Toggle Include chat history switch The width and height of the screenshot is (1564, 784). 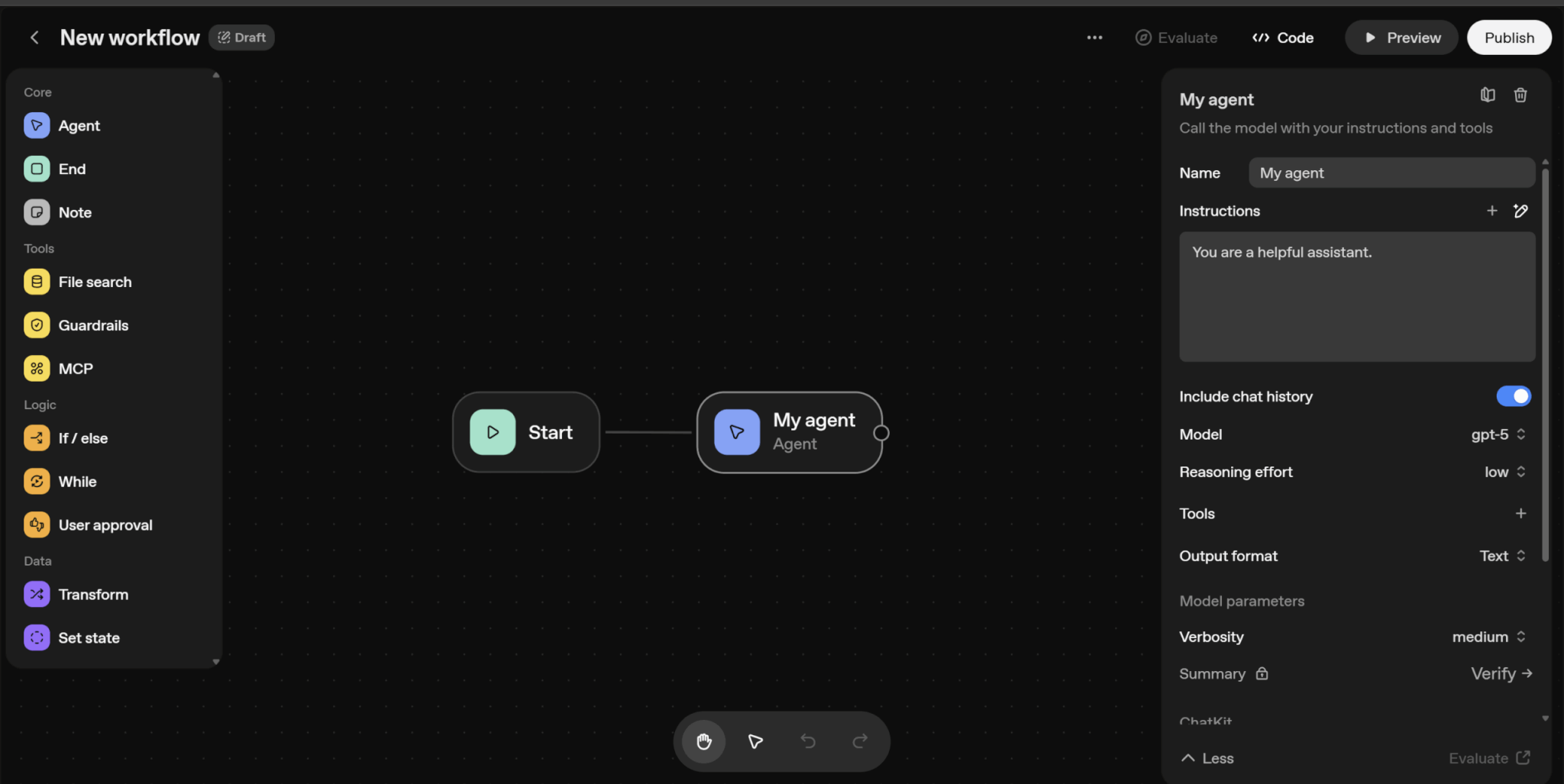pos(1513,396)
